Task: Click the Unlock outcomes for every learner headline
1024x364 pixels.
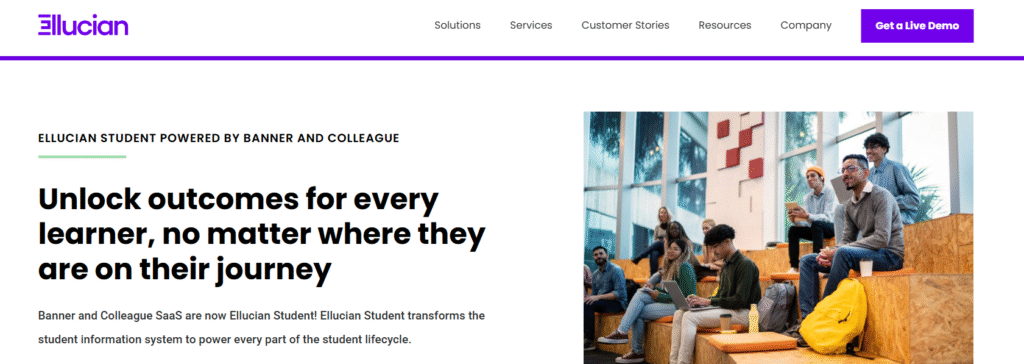Action: [261, 234]
